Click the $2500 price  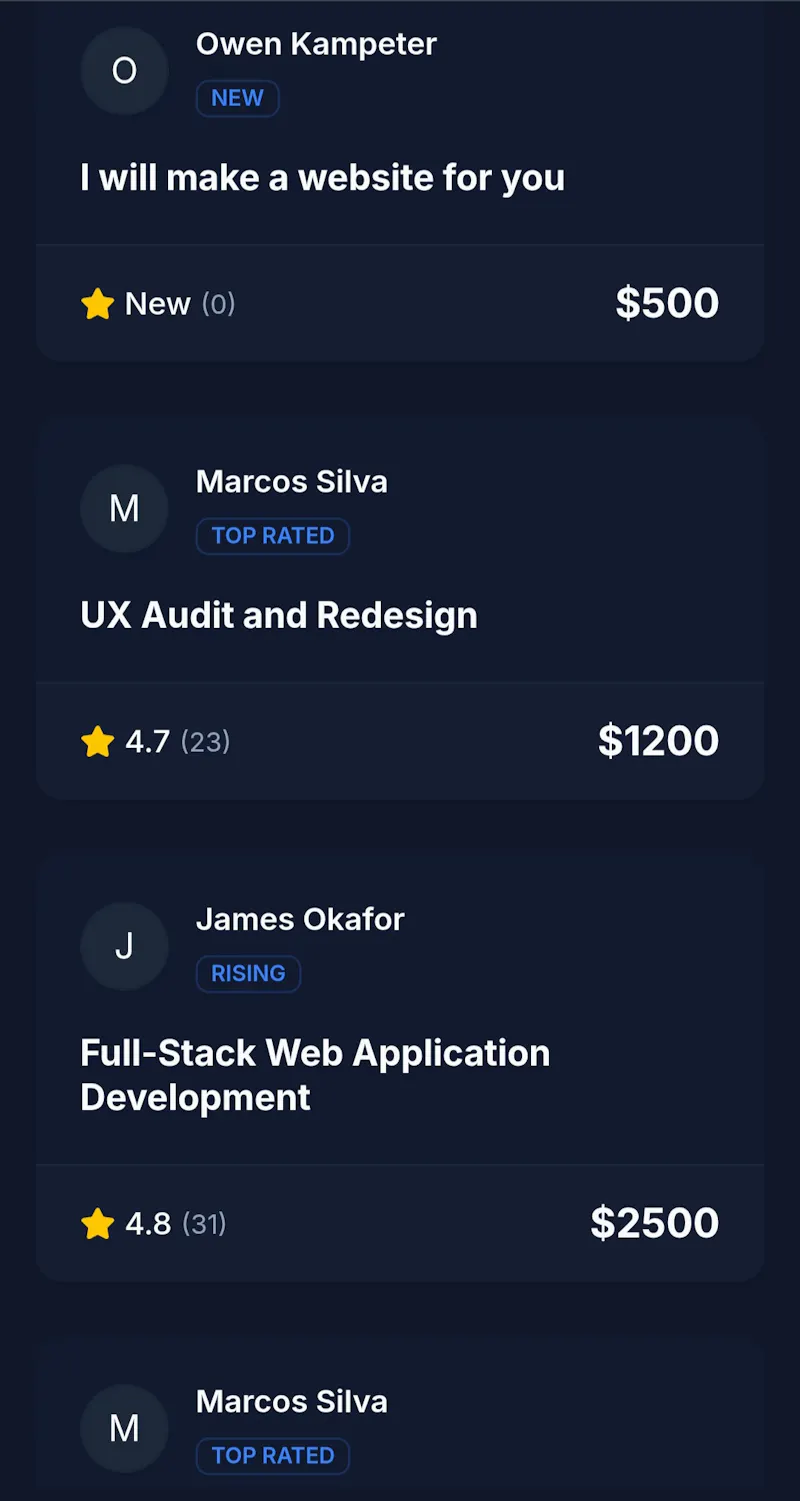(655, 1223)
